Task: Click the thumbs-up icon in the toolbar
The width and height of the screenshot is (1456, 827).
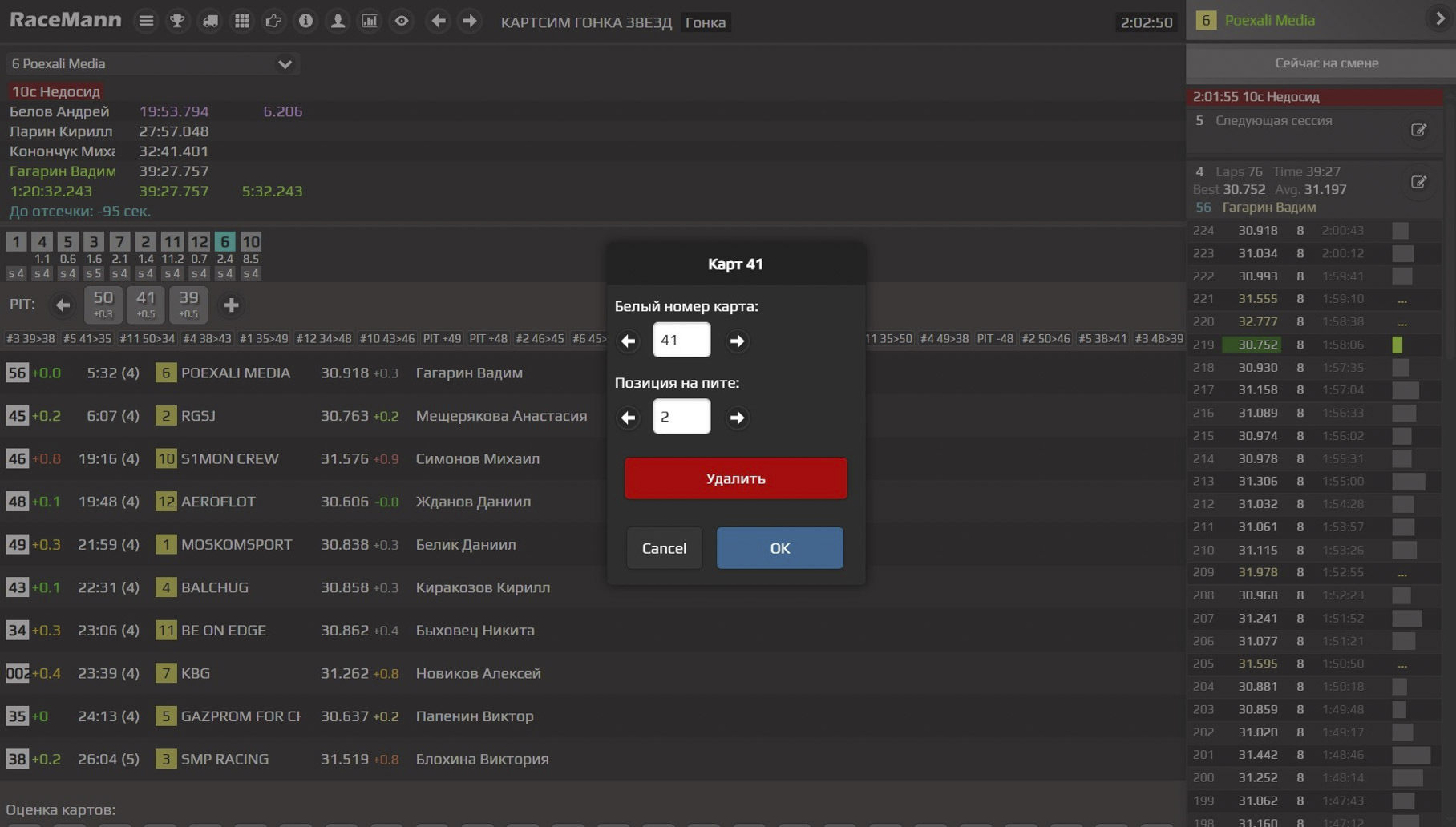Action: pyautogui.click(x=273, y=22)
